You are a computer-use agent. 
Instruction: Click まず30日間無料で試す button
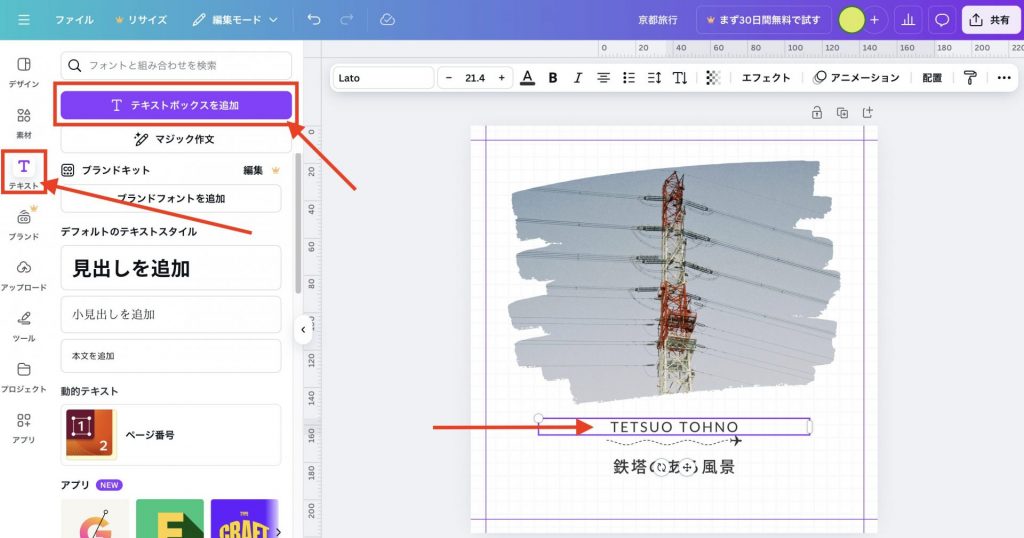[763, 20]
